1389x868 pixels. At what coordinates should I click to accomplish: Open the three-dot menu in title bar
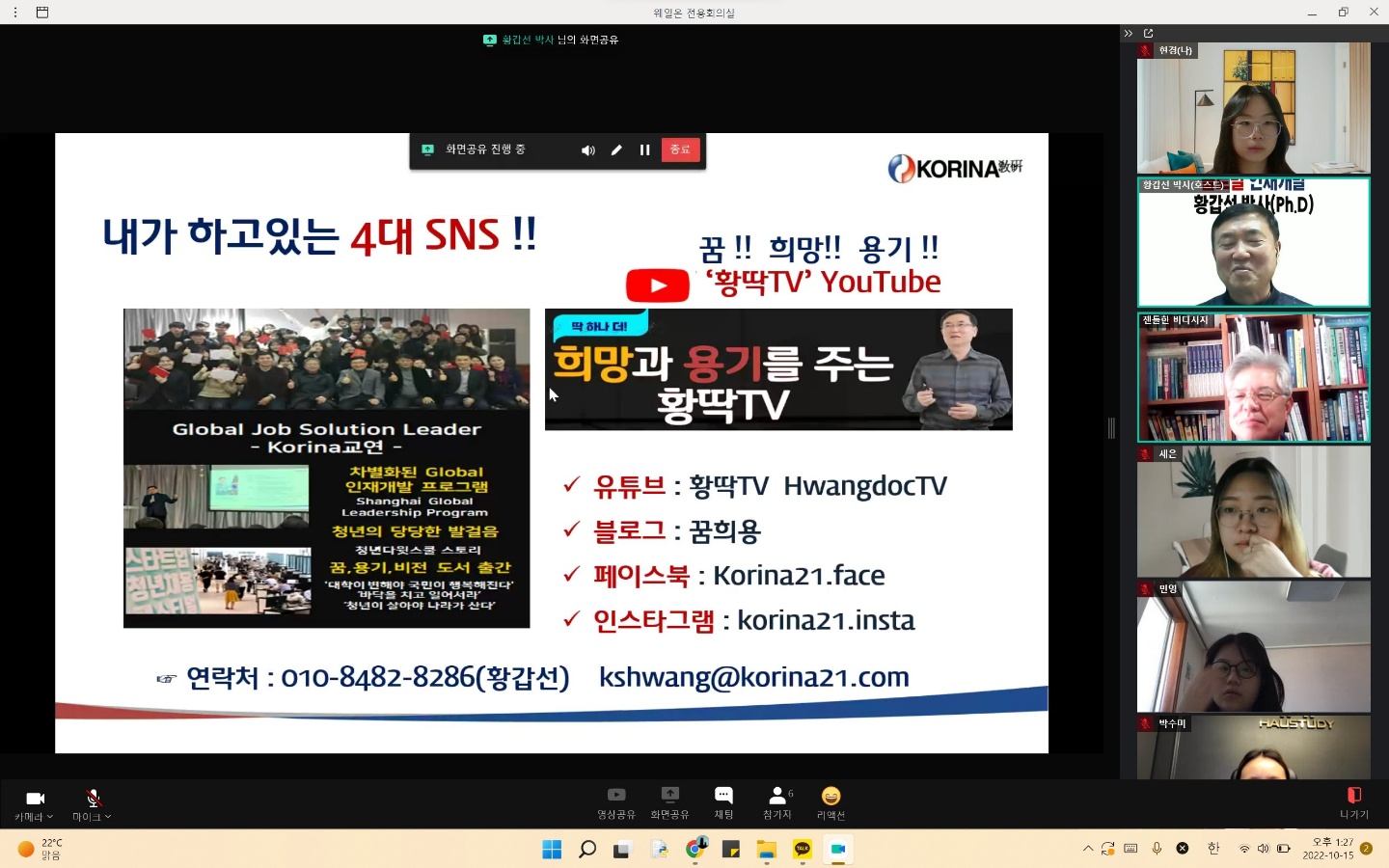[x=15, y=13]
